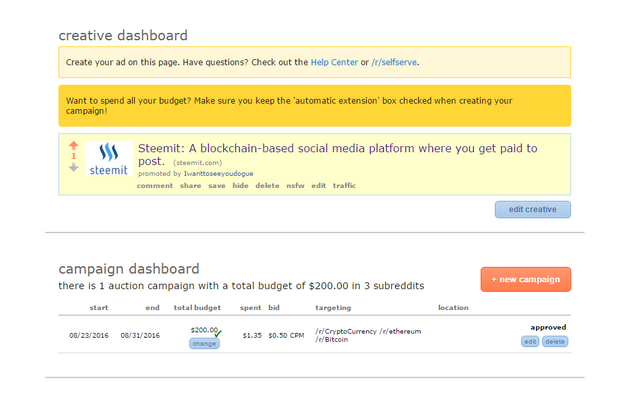
Task: Open the Steemit blockchain-based post title link
Action: tap(338, 155)
